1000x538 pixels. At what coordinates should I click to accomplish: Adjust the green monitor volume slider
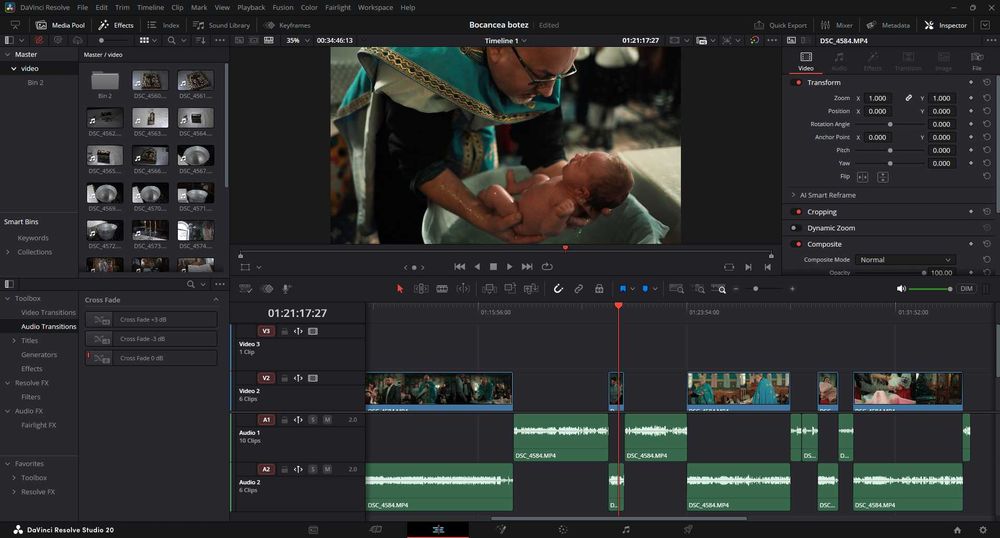coord(930,289)
